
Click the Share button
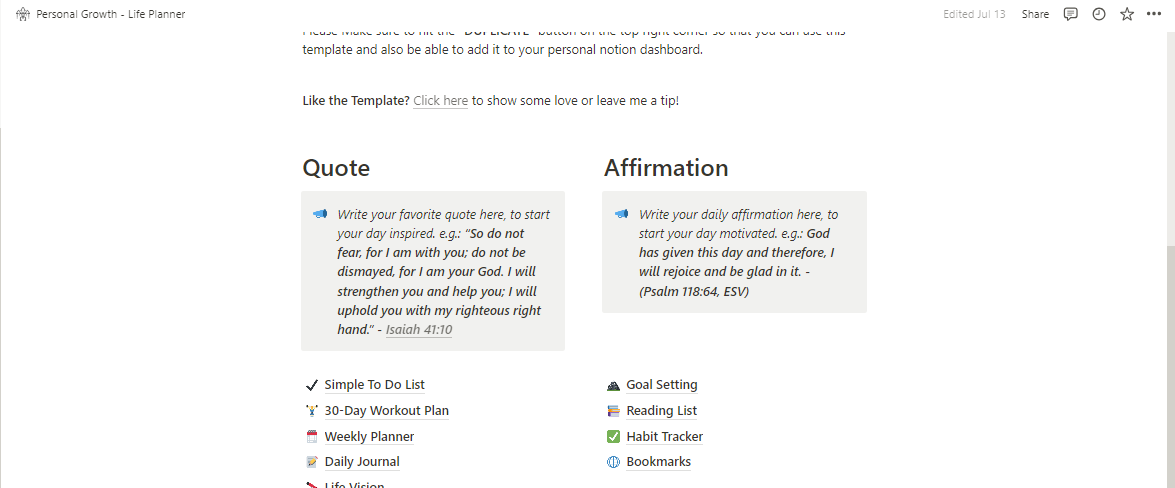[1035, 14]
